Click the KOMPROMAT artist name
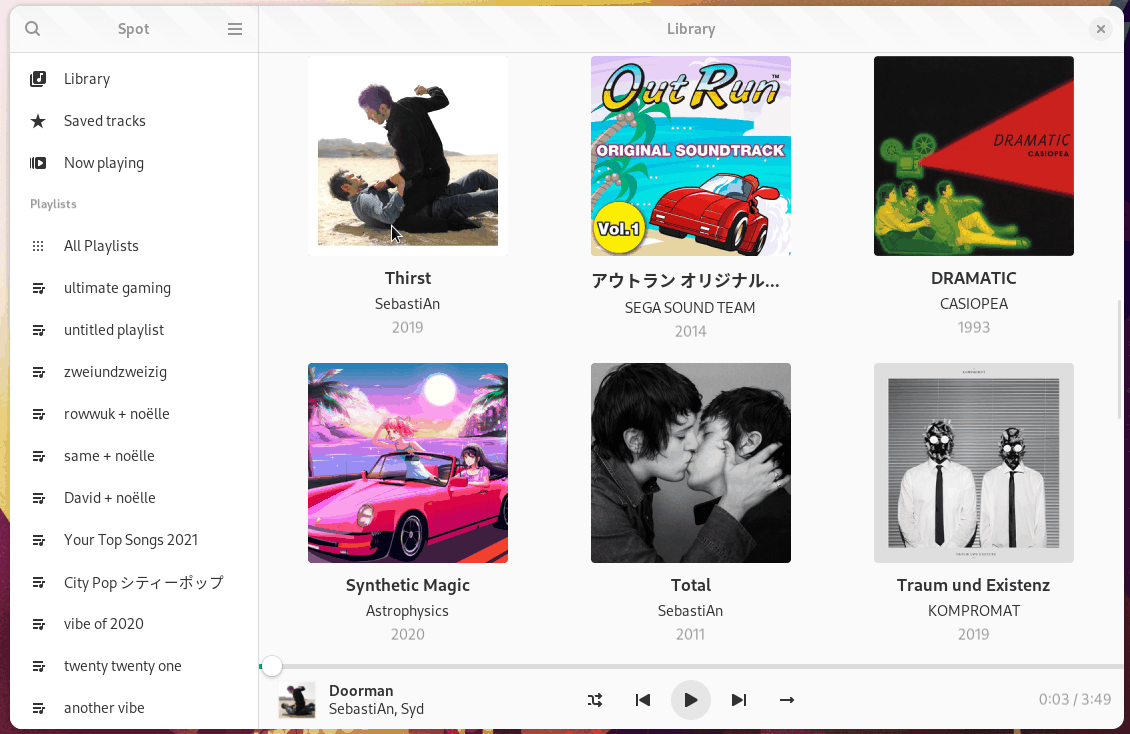1130x734 pixels. [974, 611]
